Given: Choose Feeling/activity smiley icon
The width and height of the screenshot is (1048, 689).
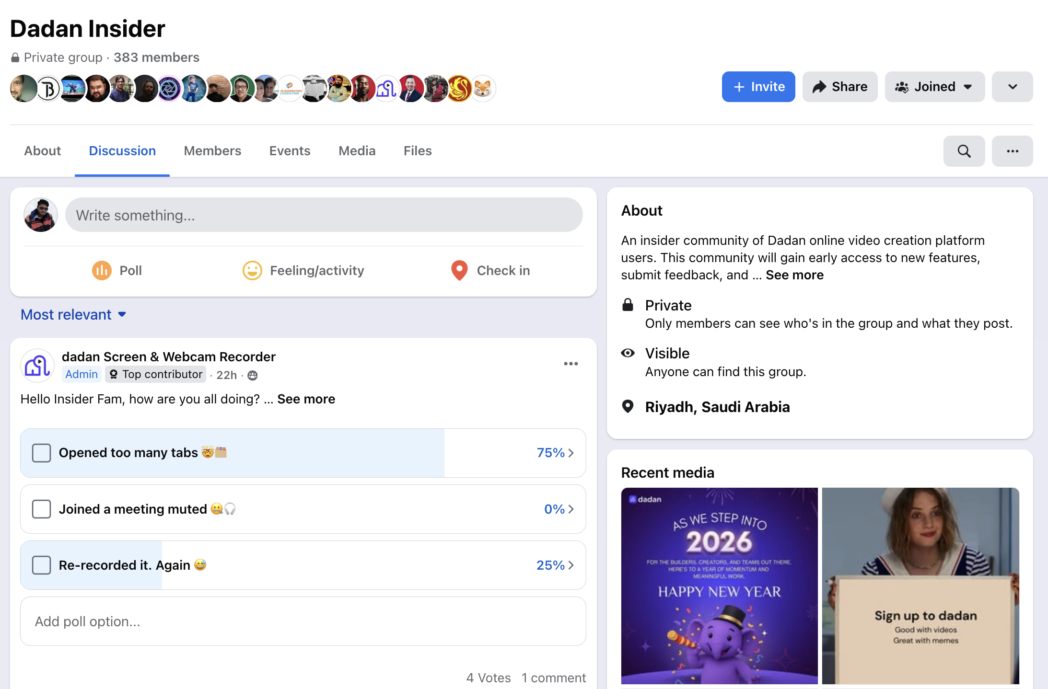Looking at the screenshot, I should pyautogui.click(x=252, y=270).
